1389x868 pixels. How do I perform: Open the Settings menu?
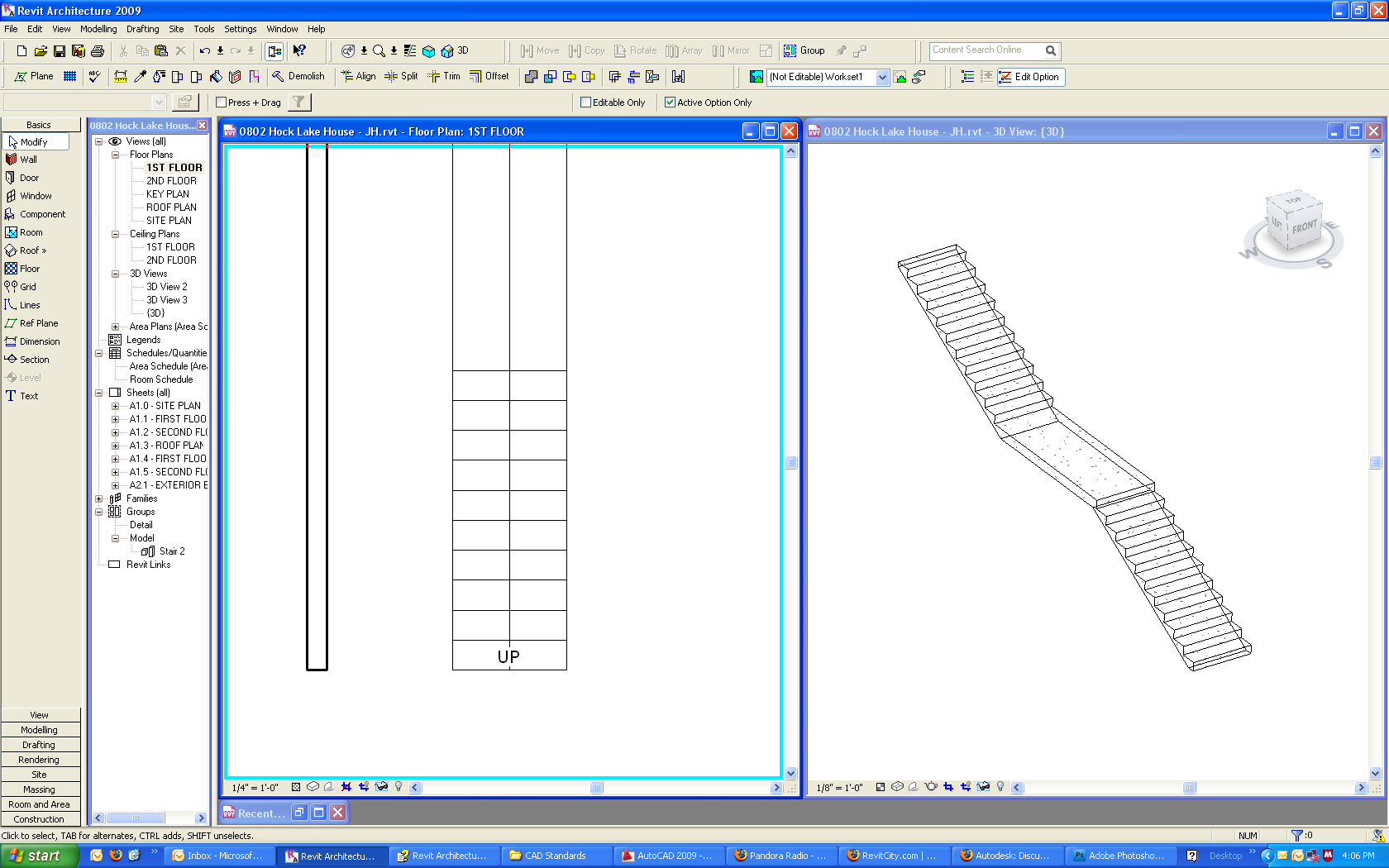pos(241,29)
